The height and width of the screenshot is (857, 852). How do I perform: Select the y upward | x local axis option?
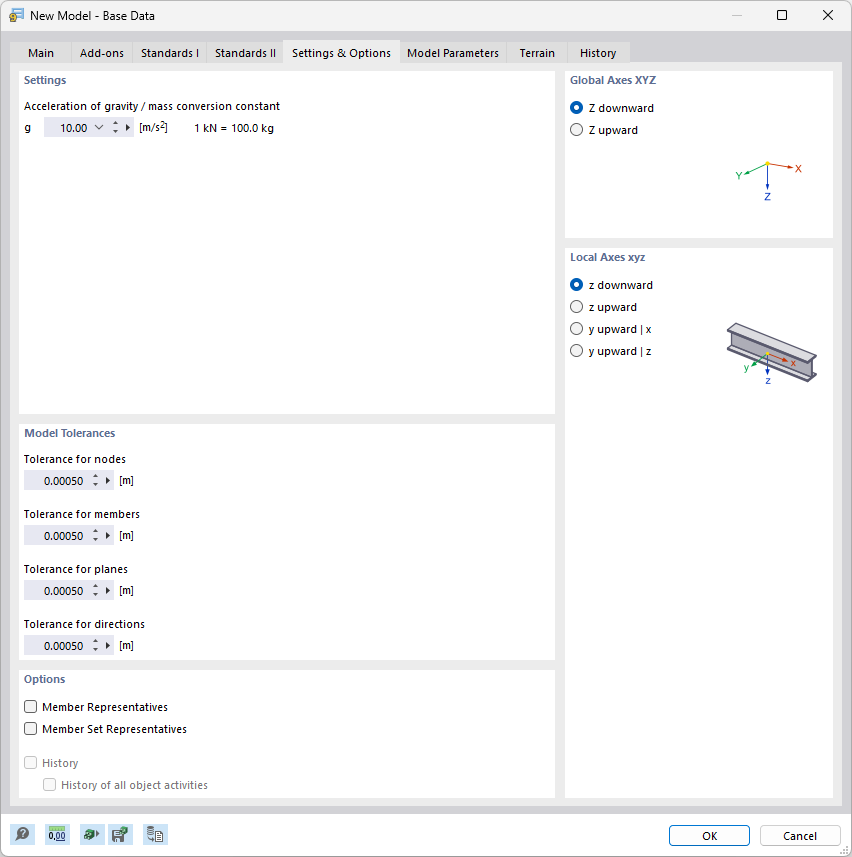576,328
